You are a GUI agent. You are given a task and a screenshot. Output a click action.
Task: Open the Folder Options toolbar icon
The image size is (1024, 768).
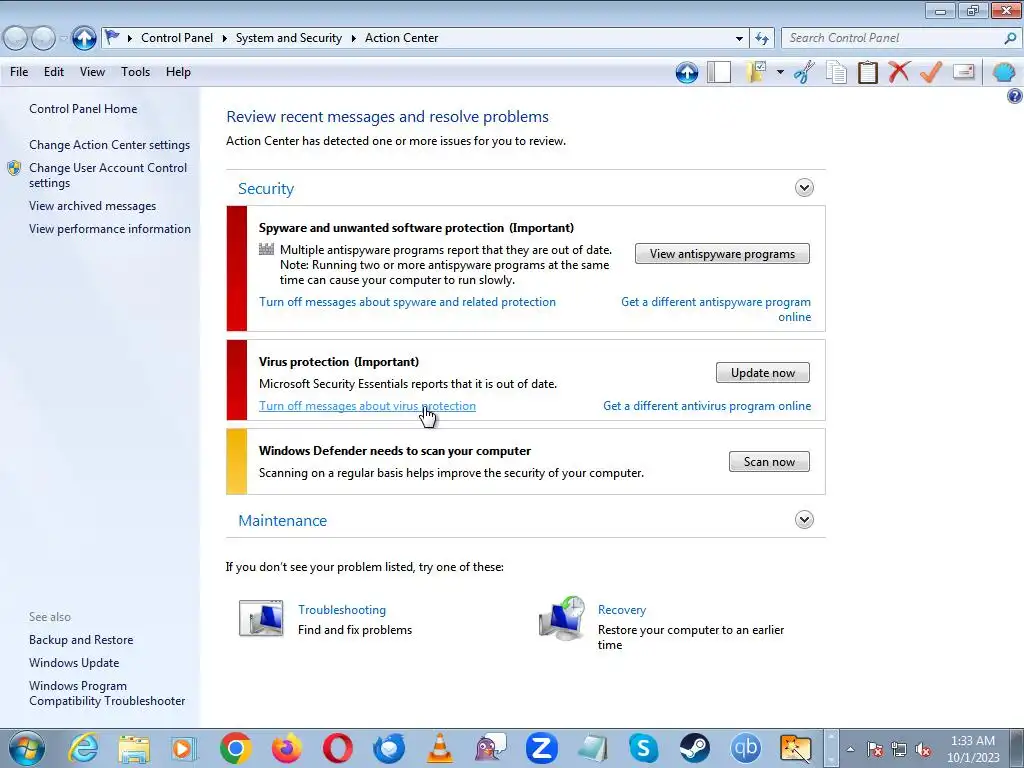(756, 72)
